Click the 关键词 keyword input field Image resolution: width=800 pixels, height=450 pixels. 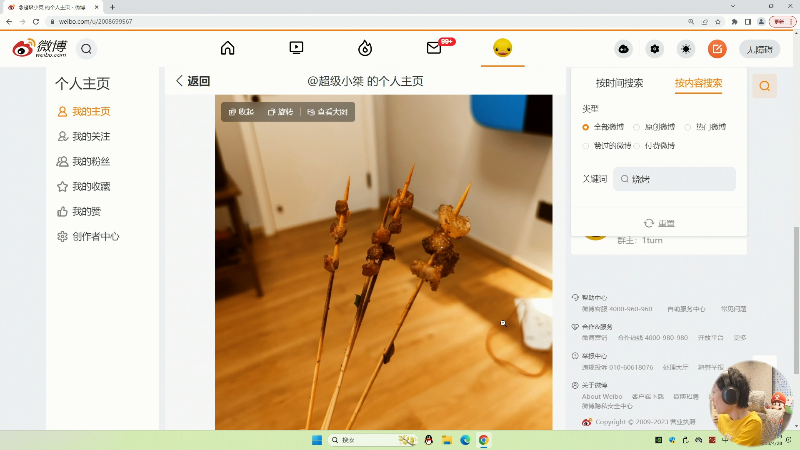click(674, 179)
